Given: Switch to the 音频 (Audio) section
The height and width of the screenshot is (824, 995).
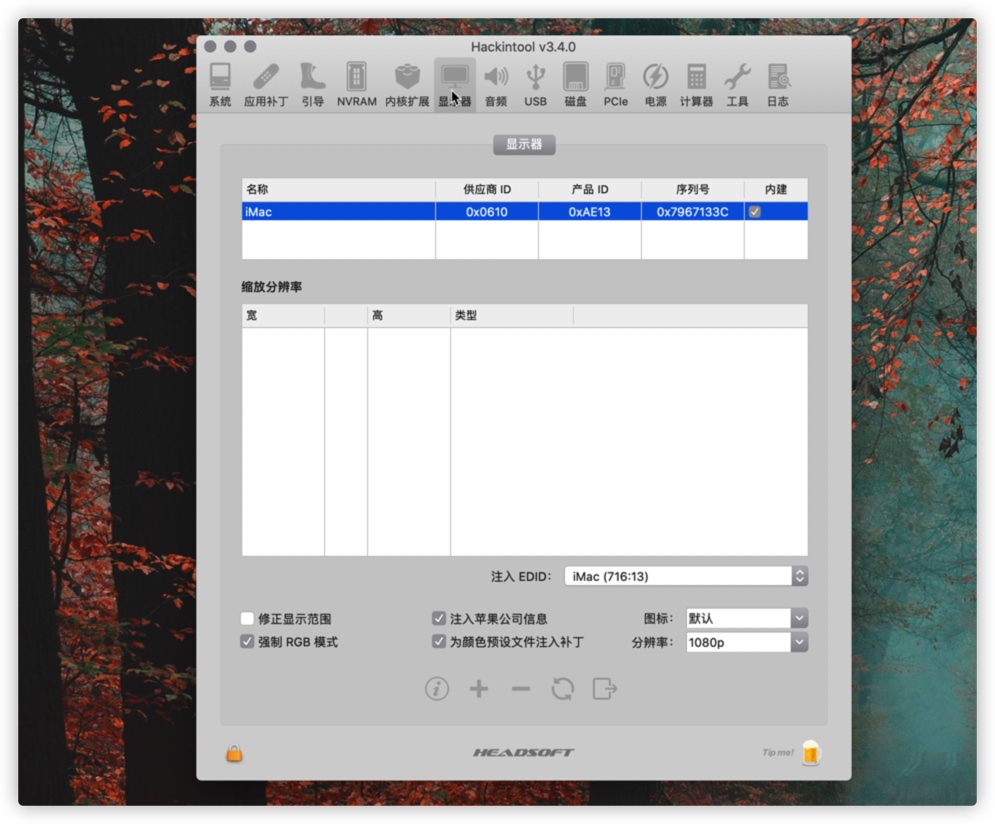Looking at the screenshot, I should (497, 78).
